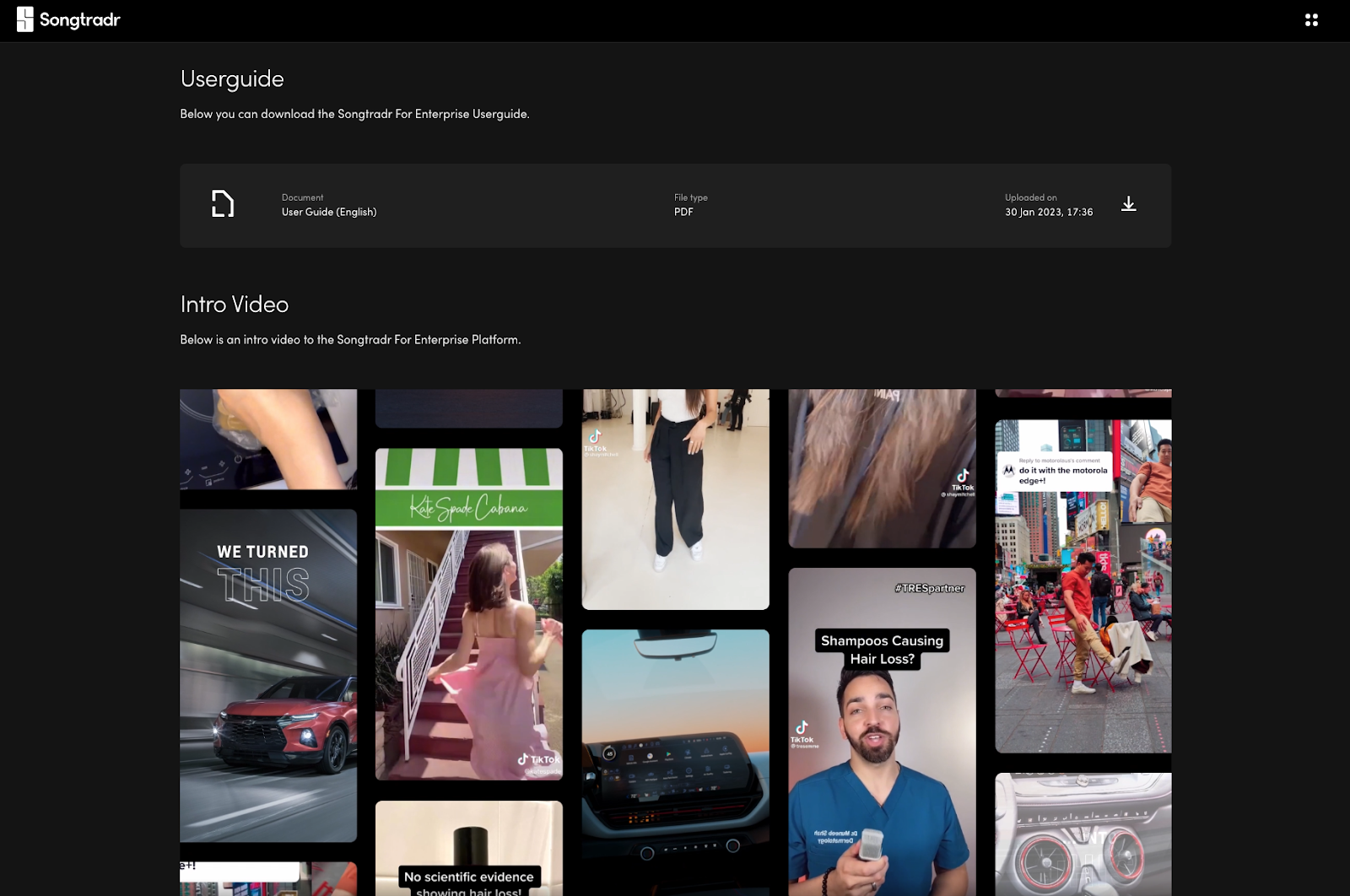Click the intro video description text
The height and width of the screenshot is (896, 1350).
(x=350, y=339)
